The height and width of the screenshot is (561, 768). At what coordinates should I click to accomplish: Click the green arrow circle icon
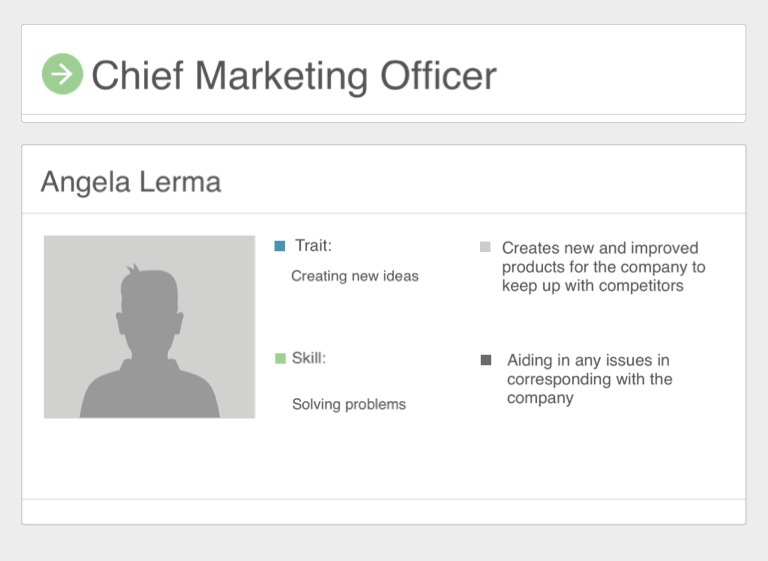click(x=62, y=74)
